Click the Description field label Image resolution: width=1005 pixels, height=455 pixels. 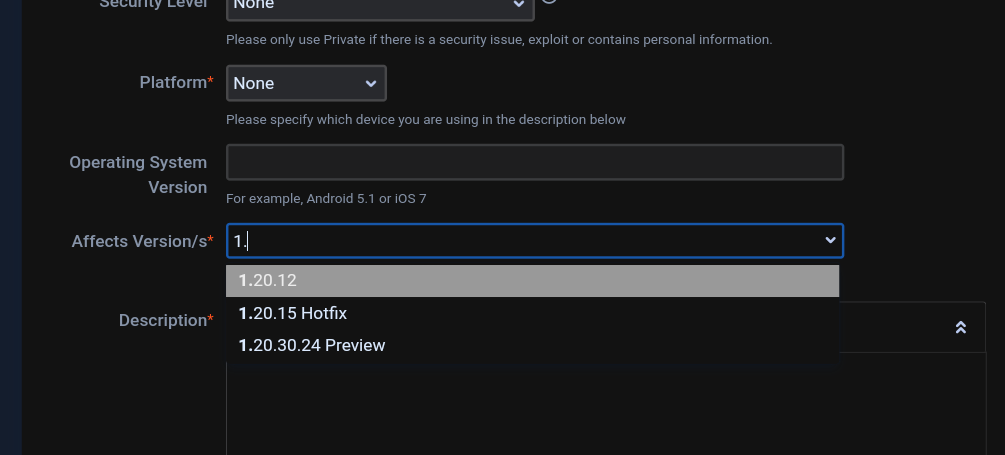164,320
